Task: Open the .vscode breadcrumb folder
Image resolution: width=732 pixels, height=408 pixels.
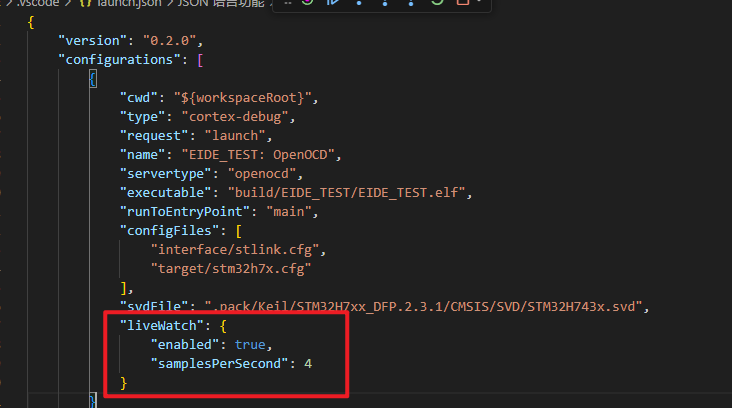Action: coord(38,3)
